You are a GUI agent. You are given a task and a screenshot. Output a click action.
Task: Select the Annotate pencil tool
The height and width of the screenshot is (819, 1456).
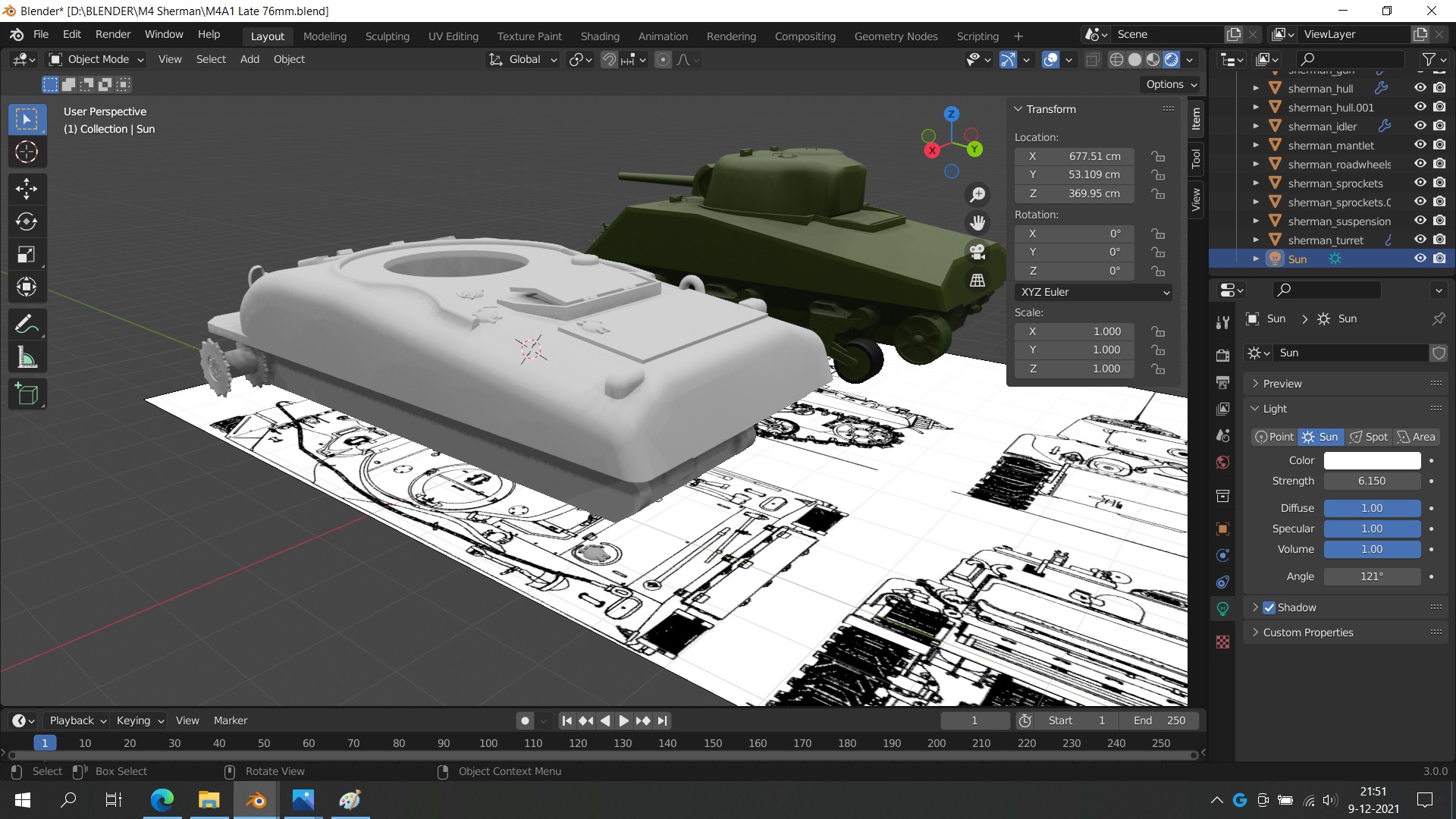[x=27, y=325]
